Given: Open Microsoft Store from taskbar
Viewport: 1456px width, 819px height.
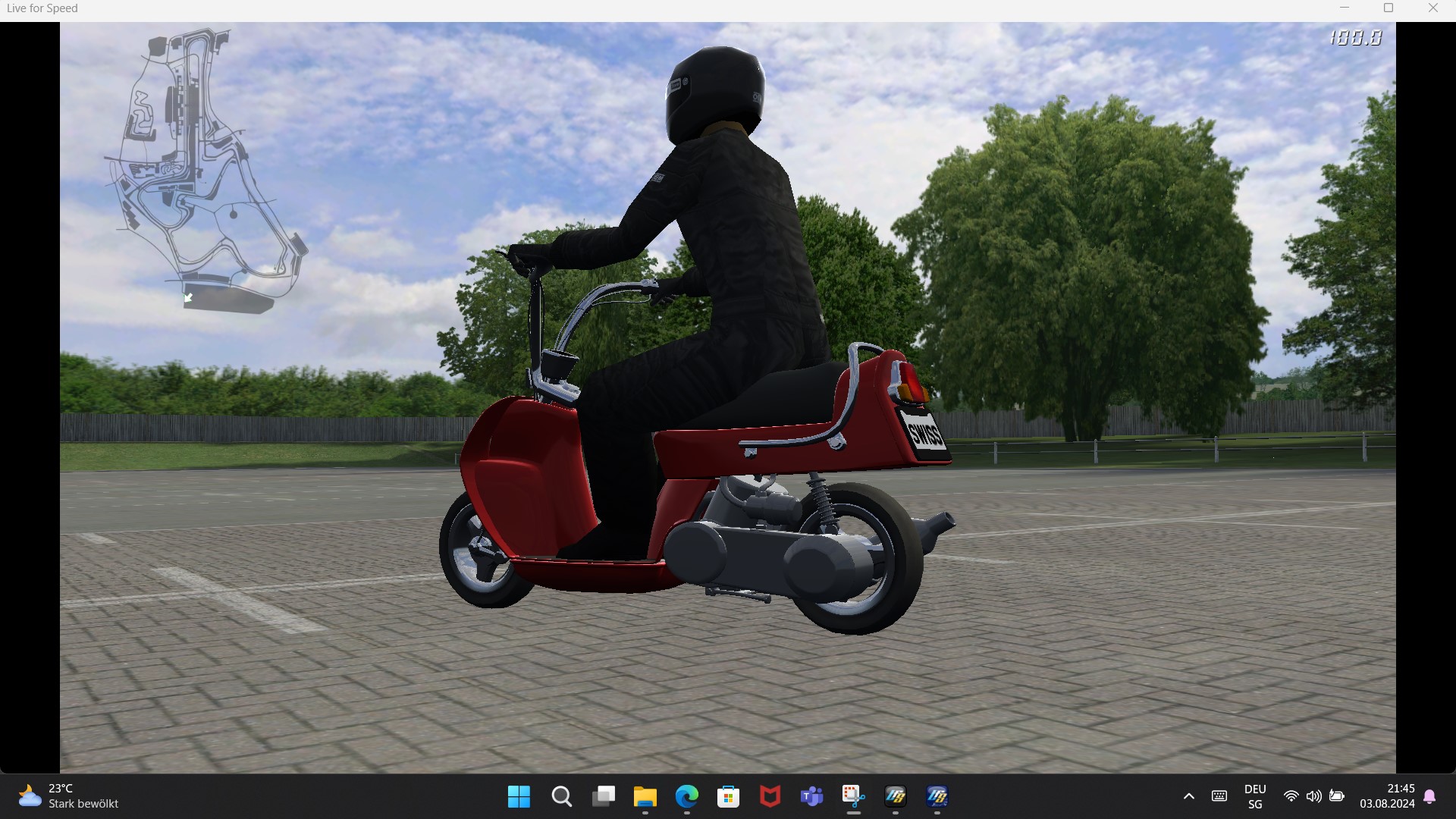Looking at the screenshot, I should 729,796.
